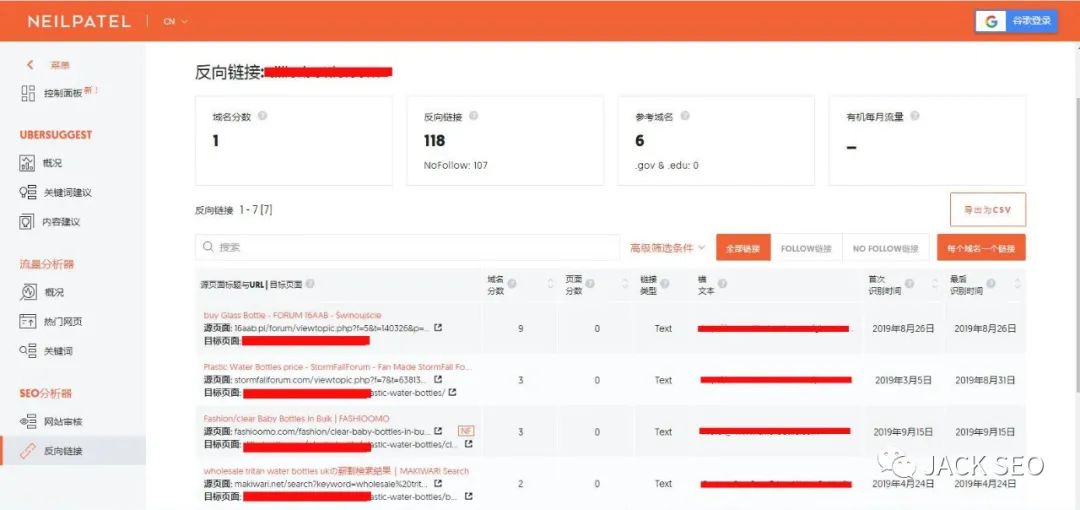
Task: Click help icon in 锚文本 column header
Action: [x=722, y=284]
